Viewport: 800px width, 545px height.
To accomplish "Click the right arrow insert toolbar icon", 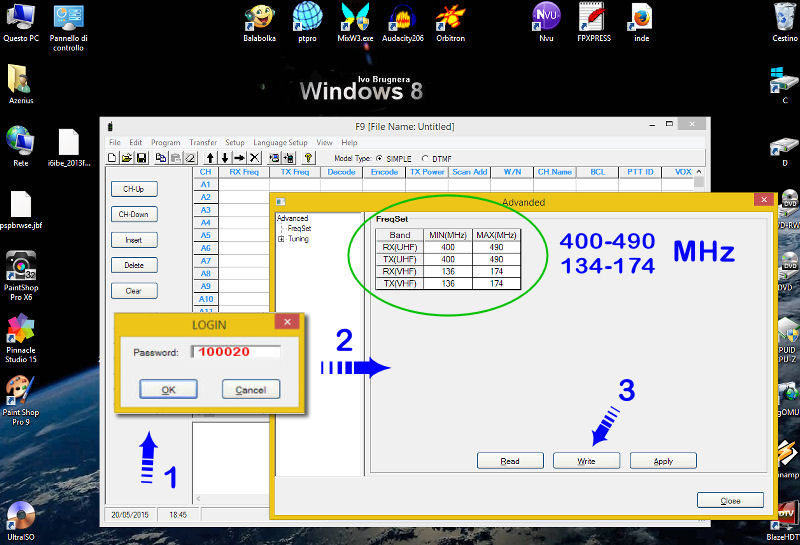I will [239, 158].
